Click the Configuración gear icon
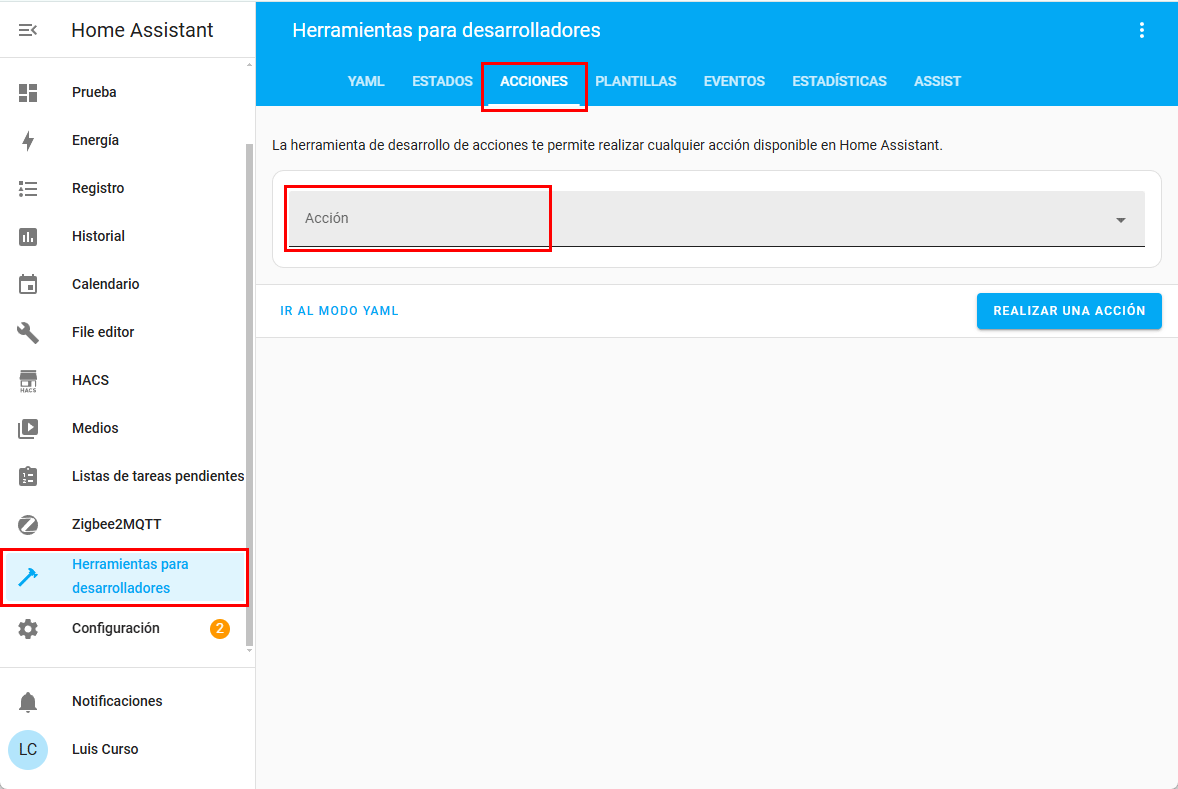 pos(28,629)
